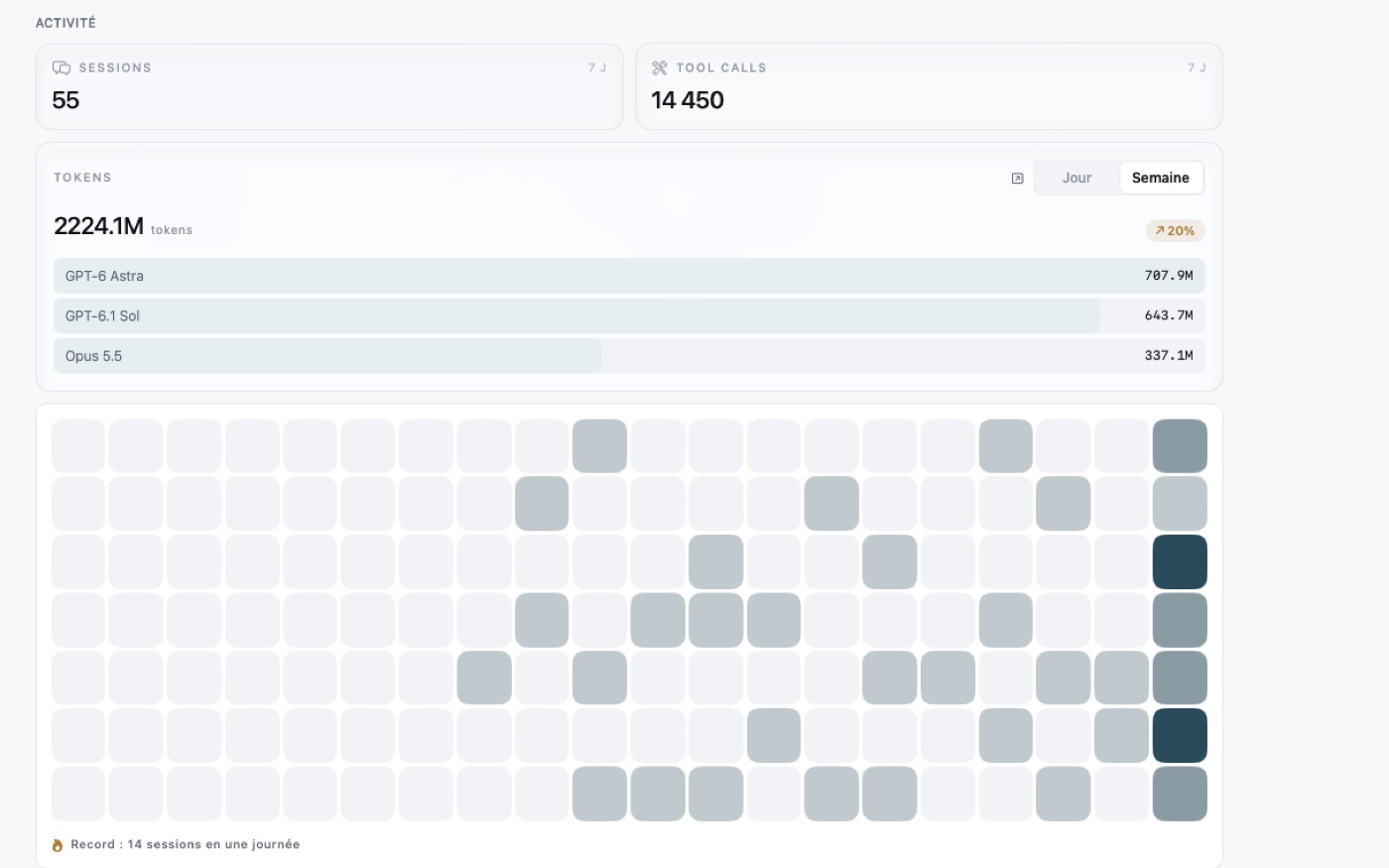Select the top-right heatmap cell
Image resolution: width=1389 pixels, height=868 pixels.
(x=1180, y=445)
